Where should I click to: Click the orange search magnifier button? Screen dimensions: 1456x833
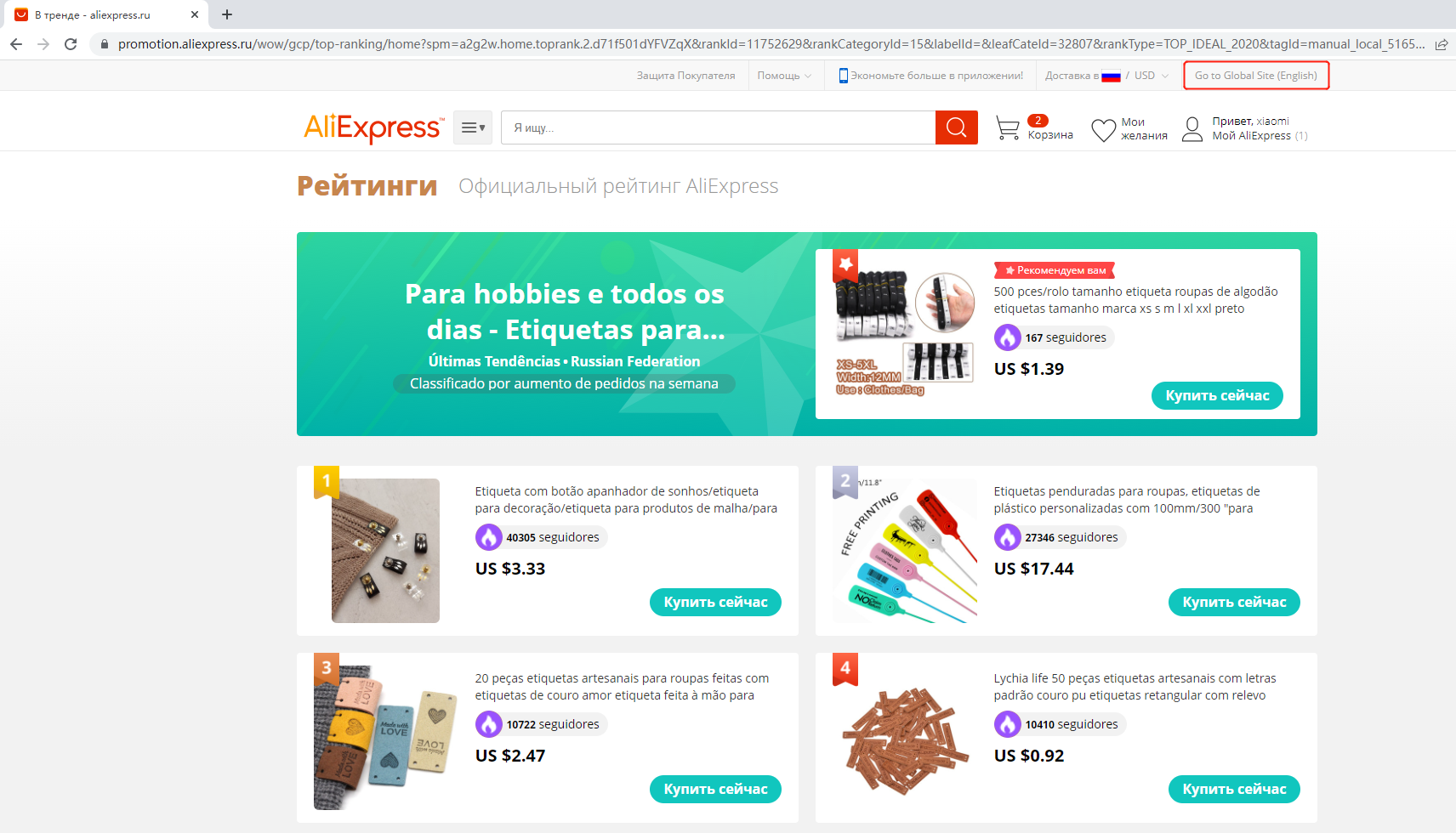956,127
